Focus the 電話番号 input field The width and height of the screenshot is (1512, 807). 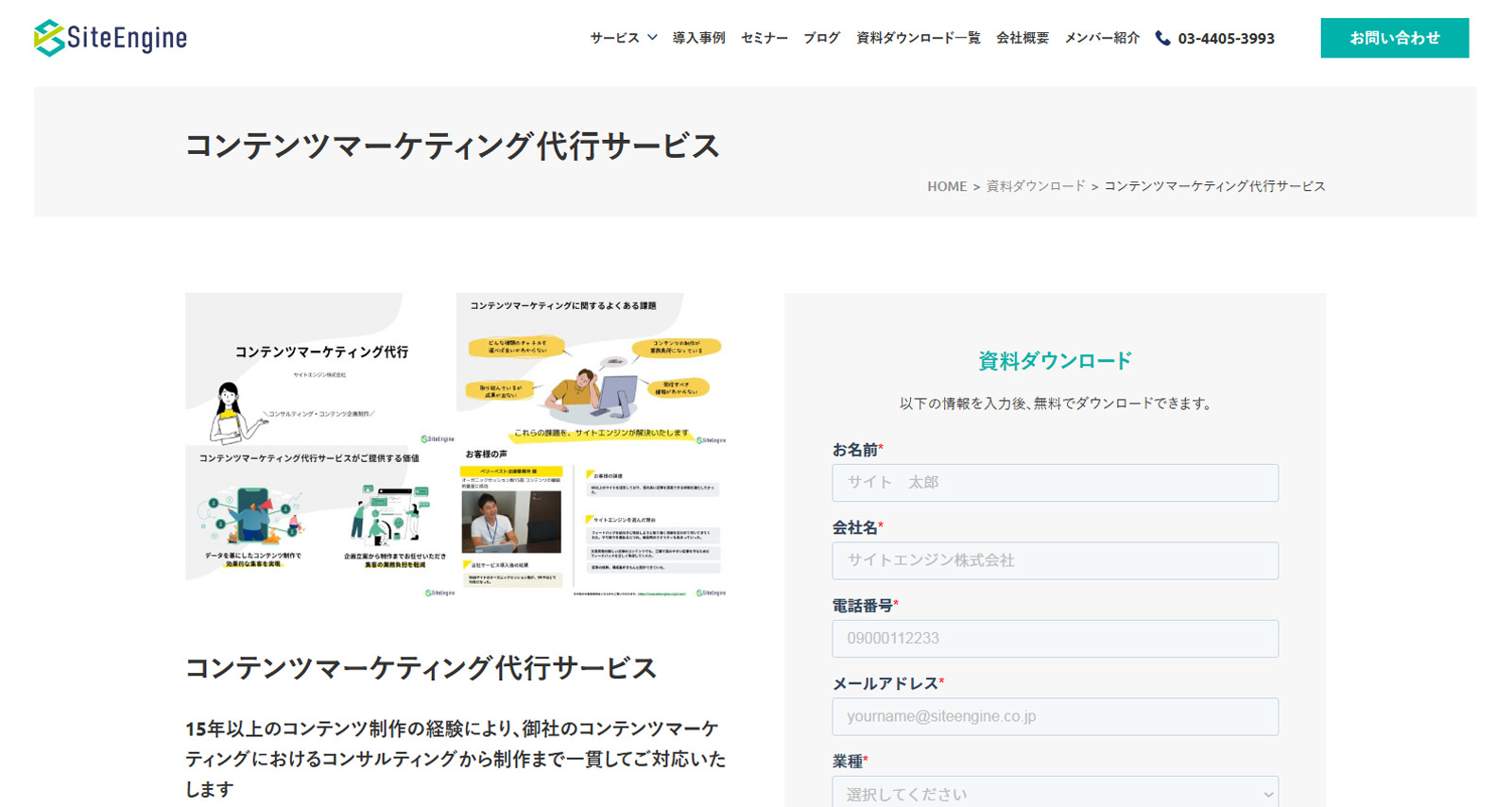1055,639
